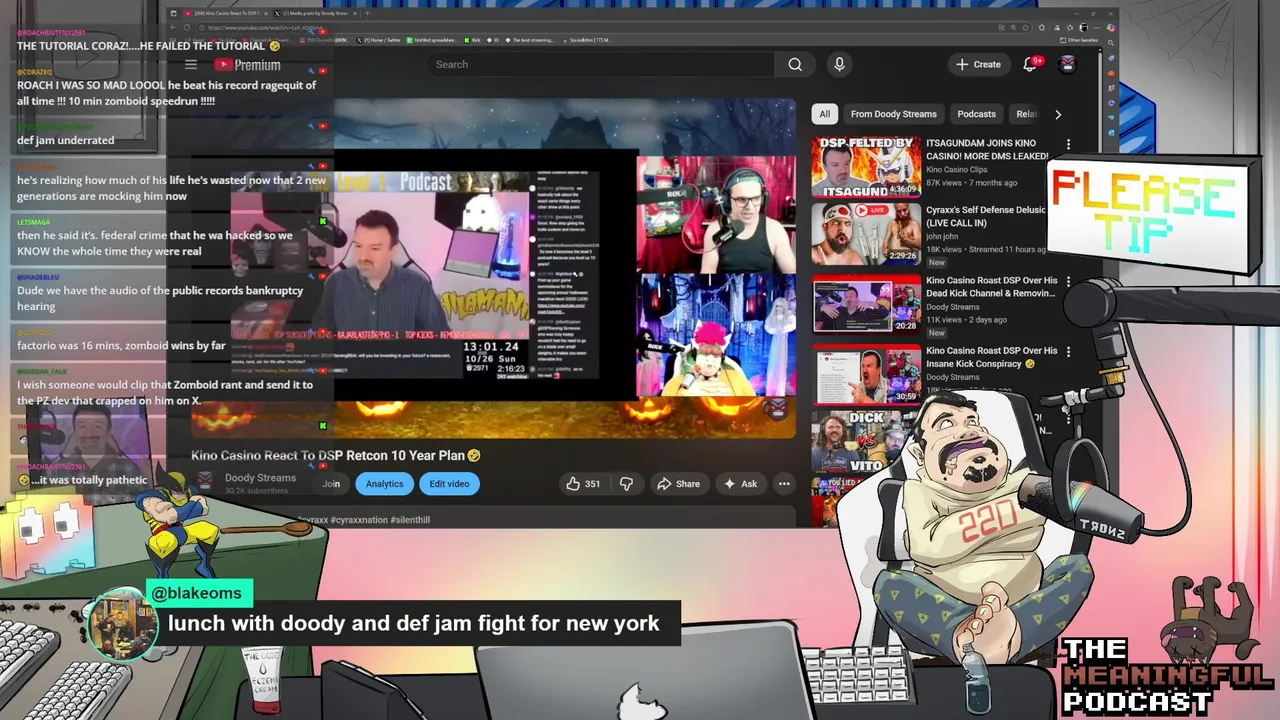Screen dimensions: 1280x720
Task: Open Insane Kick Conspiracy video thumbnail
Action: pos(866,374)
